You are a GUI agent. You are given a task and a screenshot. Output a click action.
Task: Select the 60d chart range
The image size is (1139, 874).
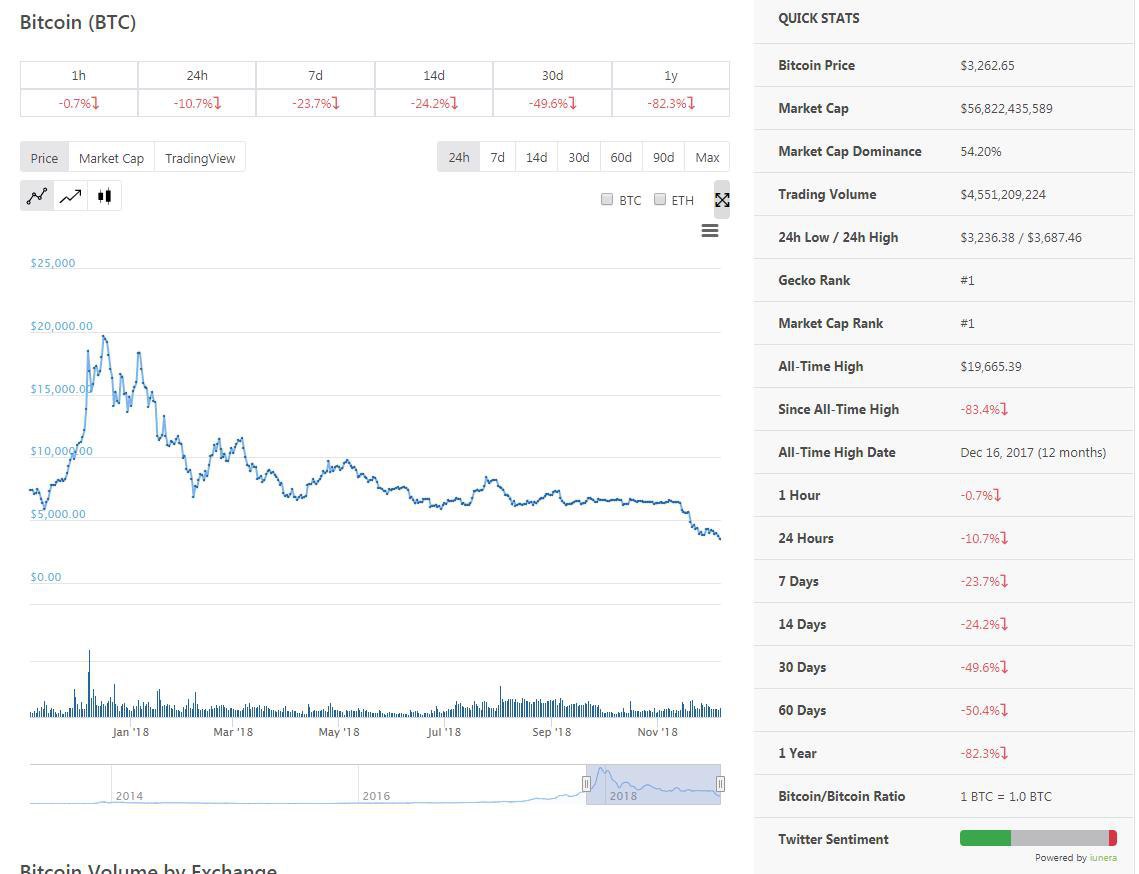pyautogui.click(x=621, y=157)
